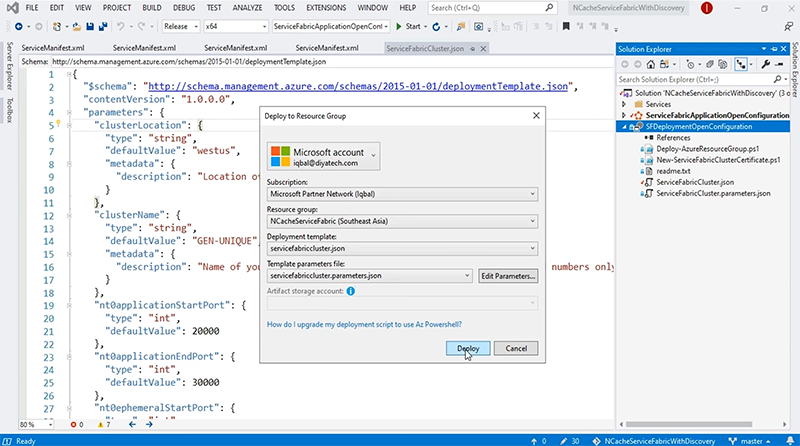This screenshot has height=446, width=800.
Task: Open Properties via the wrench icon
Action: [765, 64]
